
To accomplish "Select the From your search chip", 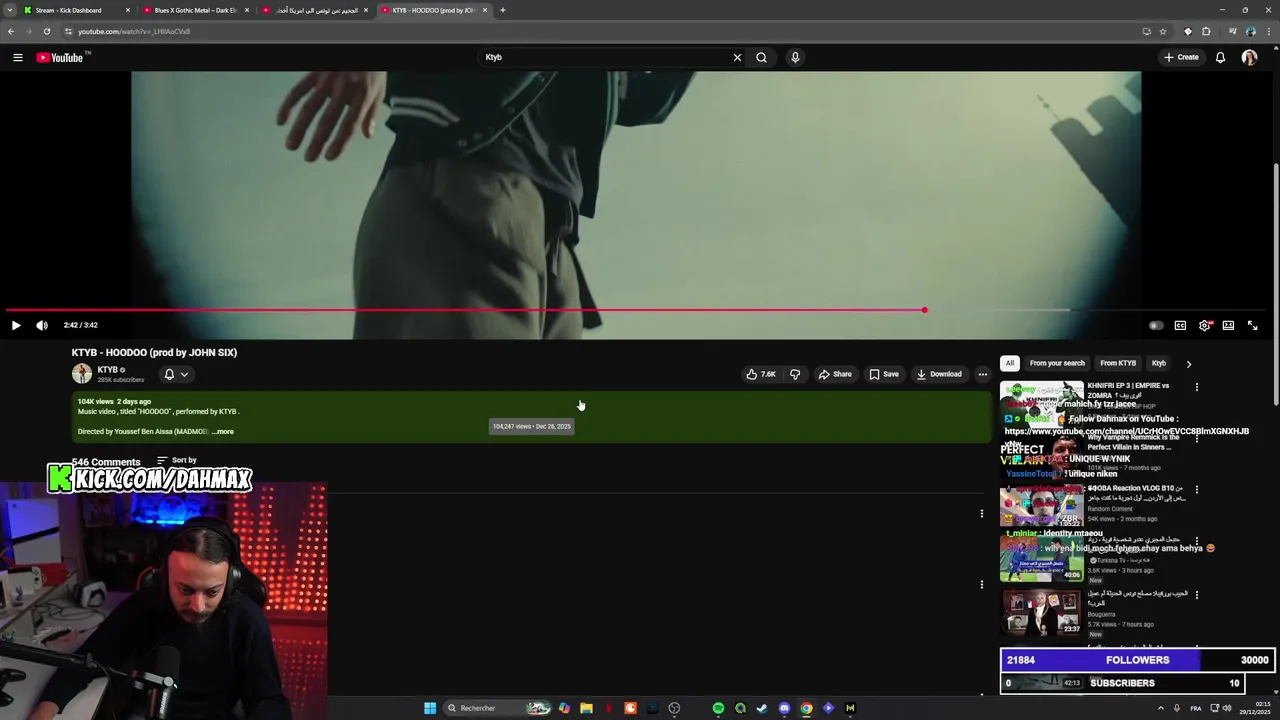I will click(1057, 363).
